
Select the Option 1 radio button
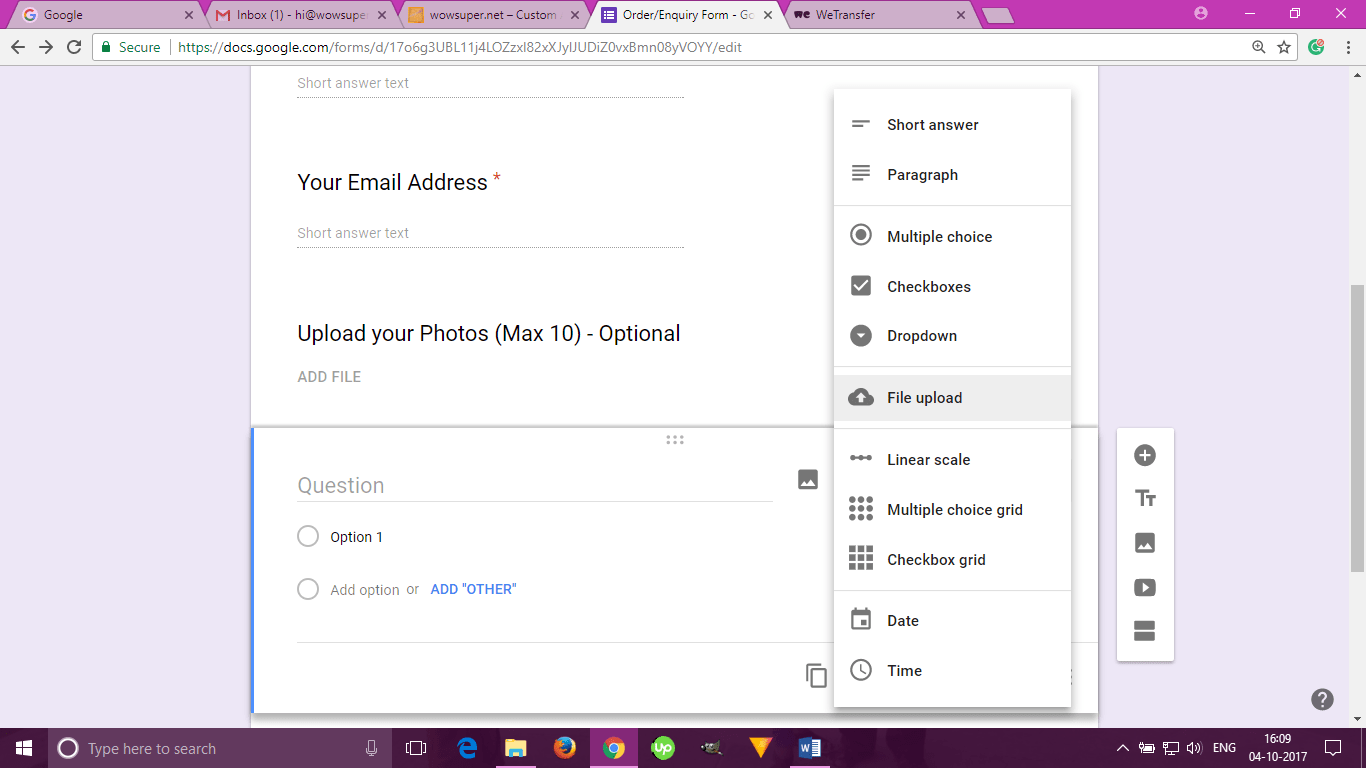click(308, 536)
